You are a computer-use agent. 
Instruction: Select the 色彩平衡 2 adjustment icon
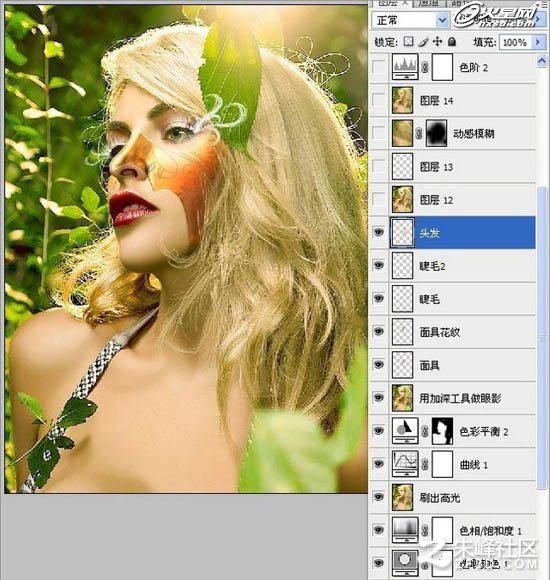tap(405, 431)
